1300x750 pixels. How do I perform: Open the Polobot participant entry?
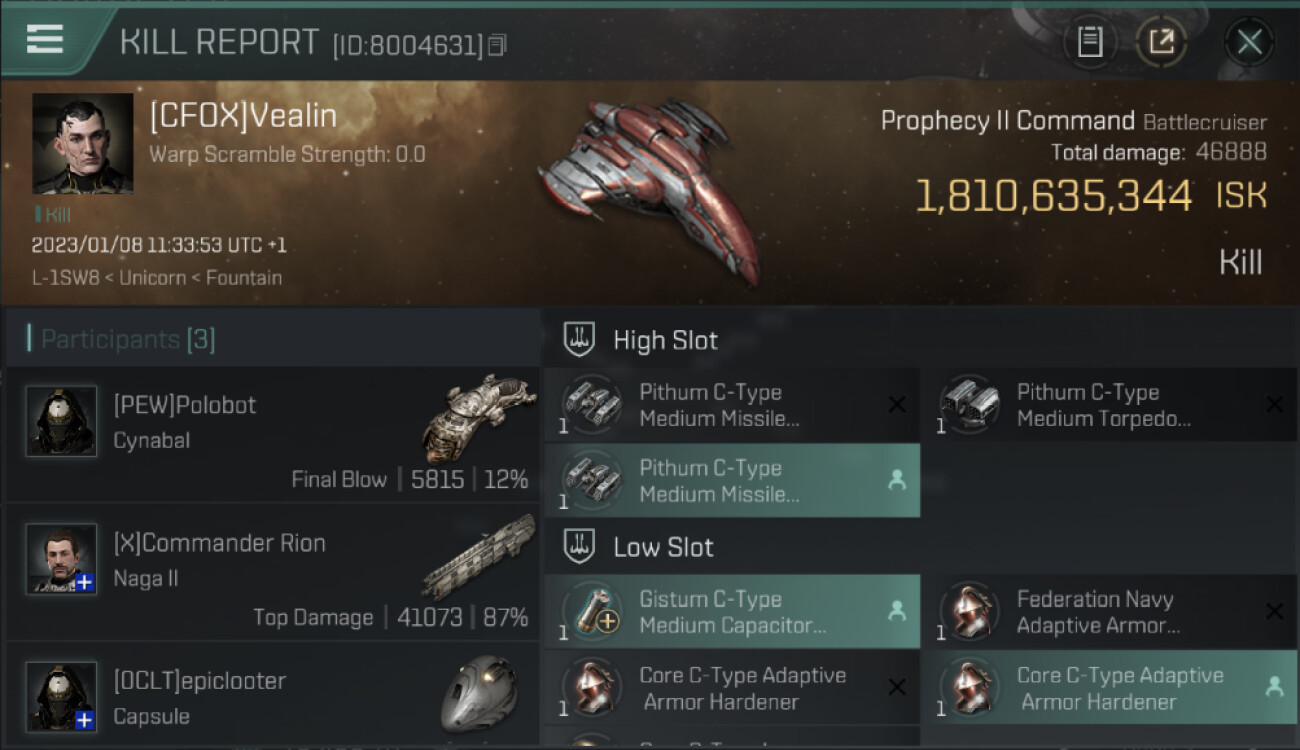point(272,434)
